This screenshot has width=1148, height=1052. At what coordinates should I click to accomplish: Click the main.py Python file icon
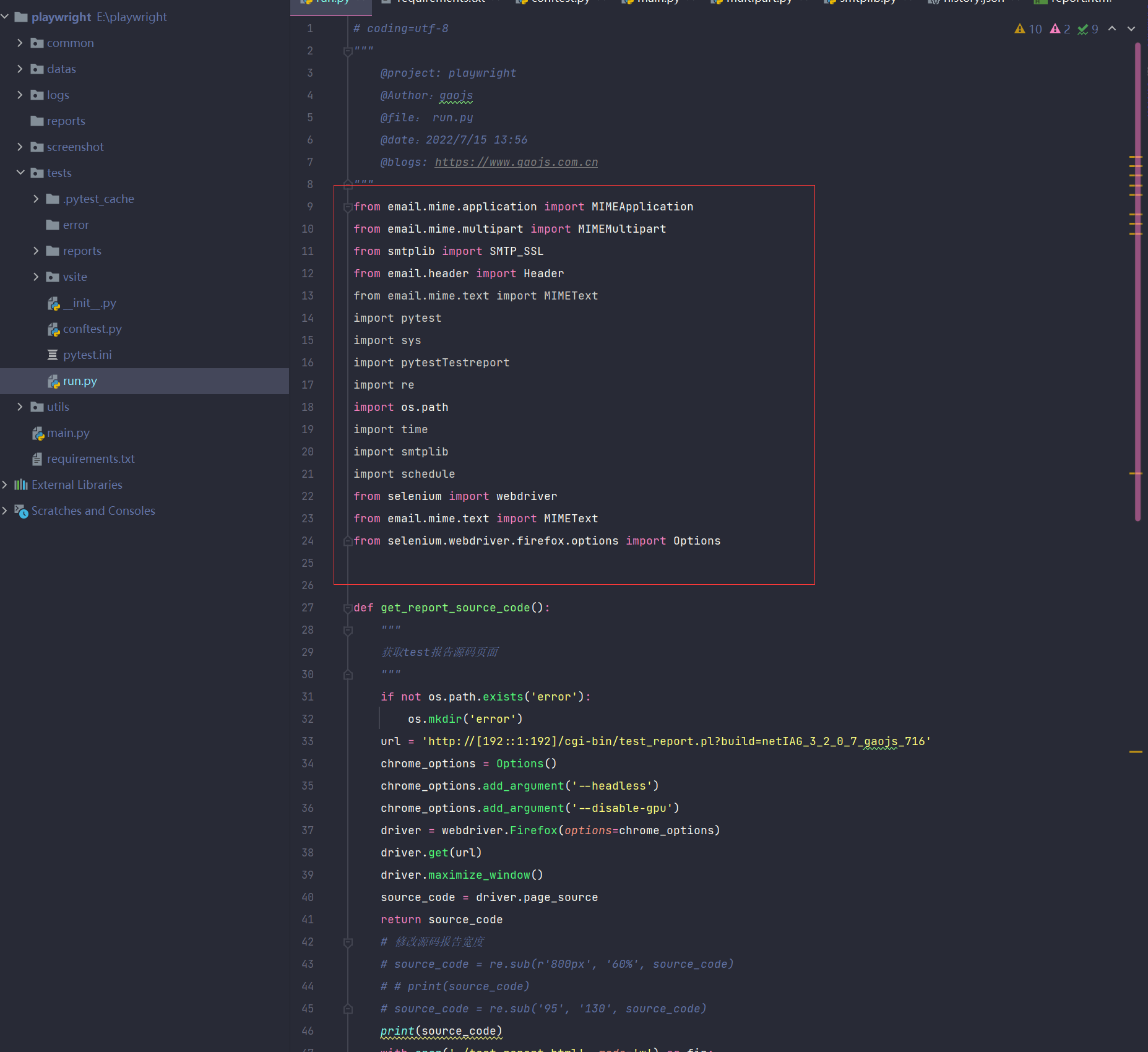click(x=38, y=433)
